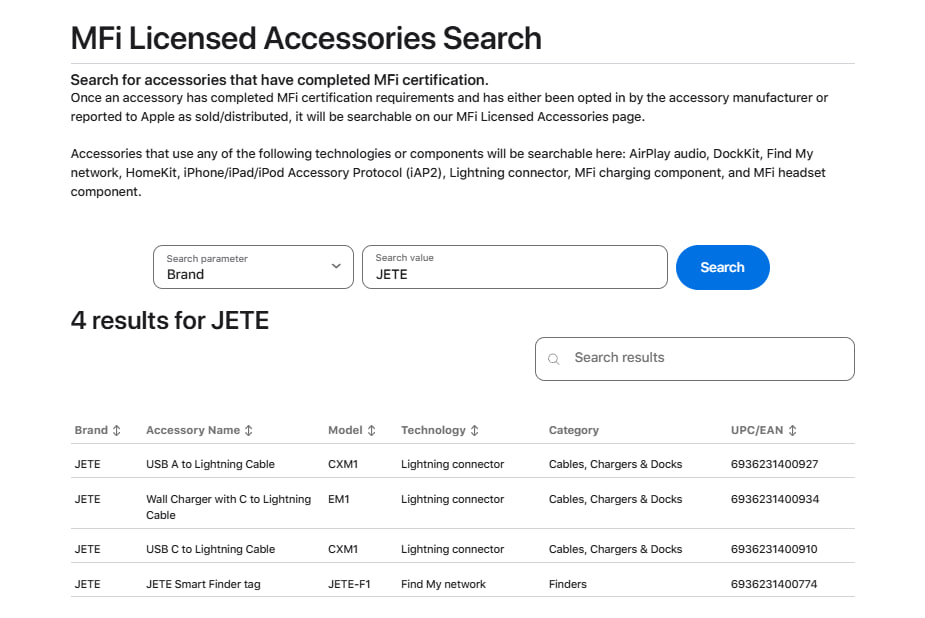The width and height of the screenshot is (925, 618).
Task: Click into the Search results filter field
Action: pyautogui.click(x=705, y=358)
